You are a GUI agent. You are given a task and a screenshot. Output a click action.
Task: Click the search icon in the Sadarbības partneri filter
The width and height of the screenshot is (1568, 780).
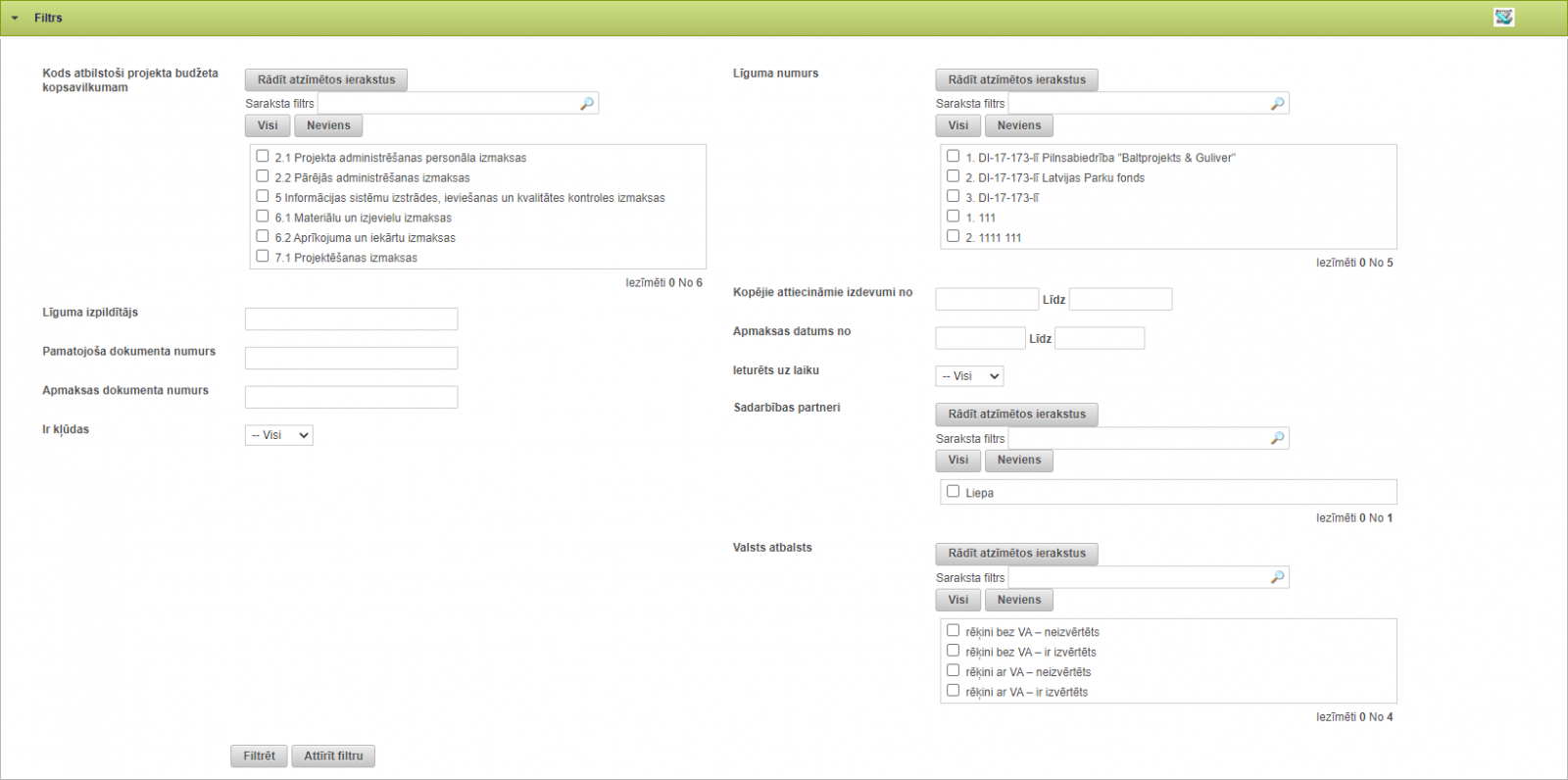1277,439
